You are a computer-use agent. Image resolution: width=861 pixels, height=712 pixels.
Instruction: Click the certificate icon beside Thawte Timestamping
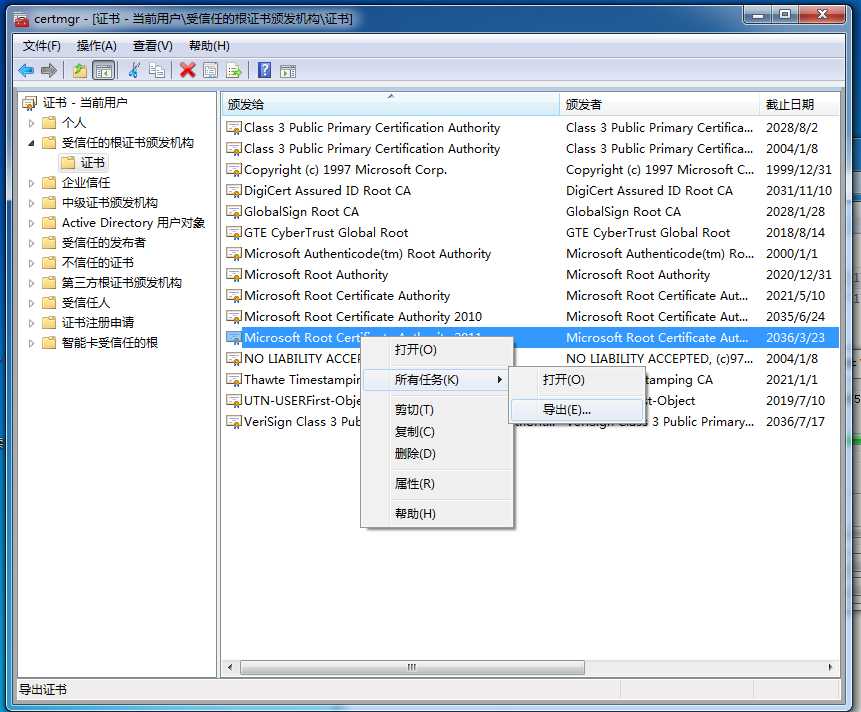tap(234, 380)
